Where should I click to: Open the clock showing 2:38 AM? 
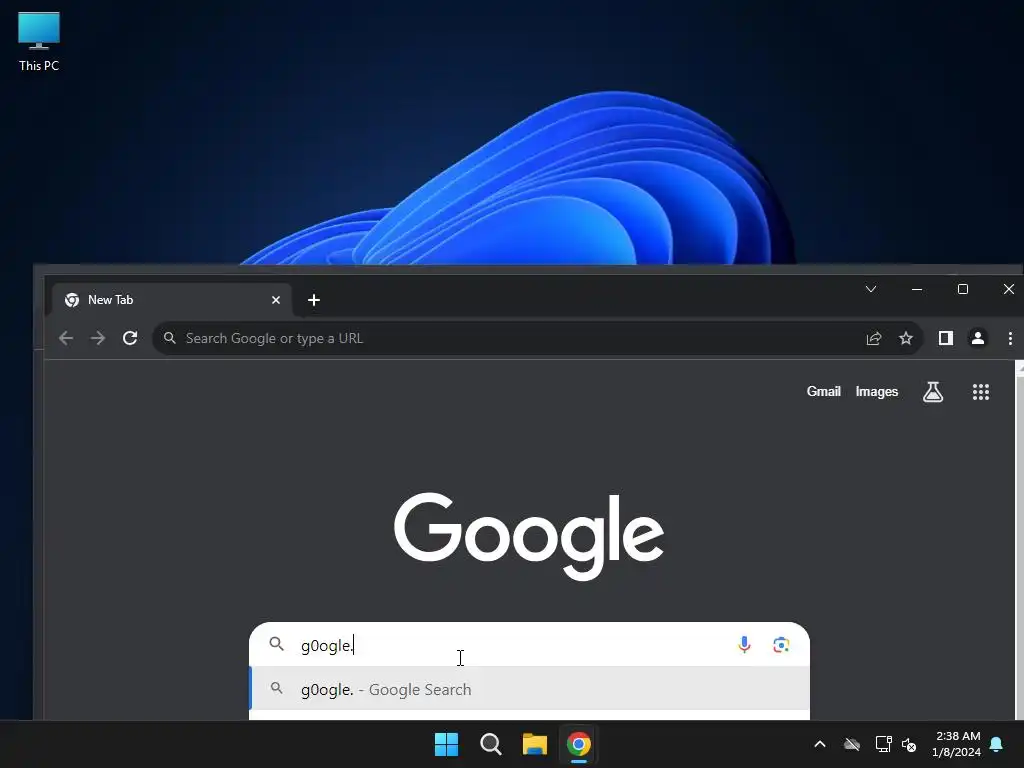(957, 744)
